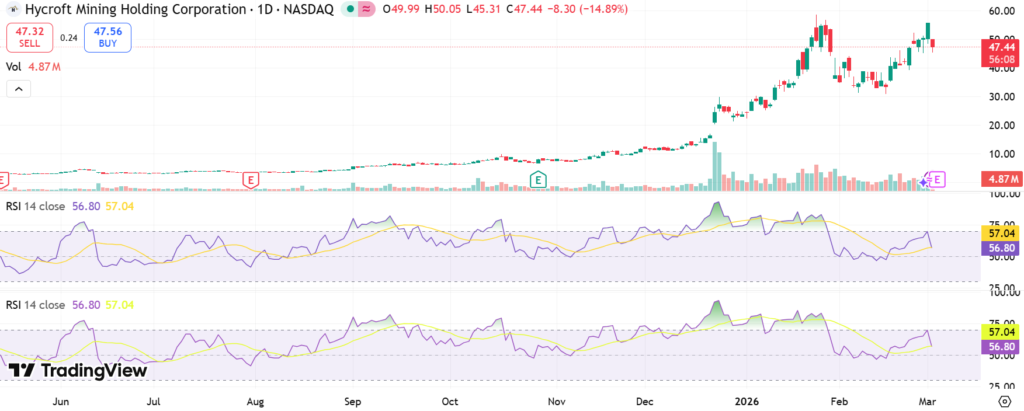Screen dimensions: 1024x411
Task: Click the pink approximate-data indicator icon
Action: [x=366, y=10]
